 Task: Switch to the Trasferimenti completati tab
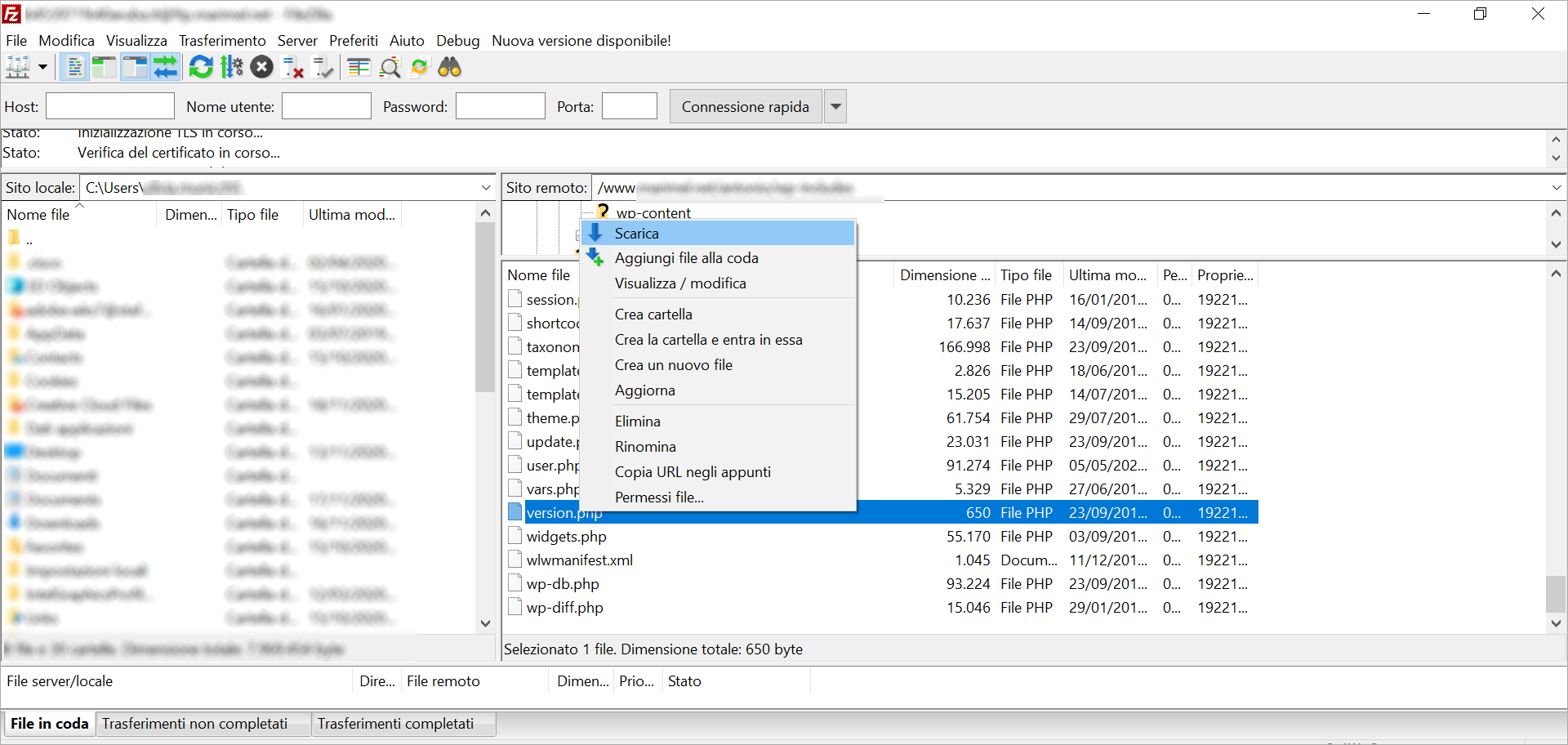click(x=397, y=724)
